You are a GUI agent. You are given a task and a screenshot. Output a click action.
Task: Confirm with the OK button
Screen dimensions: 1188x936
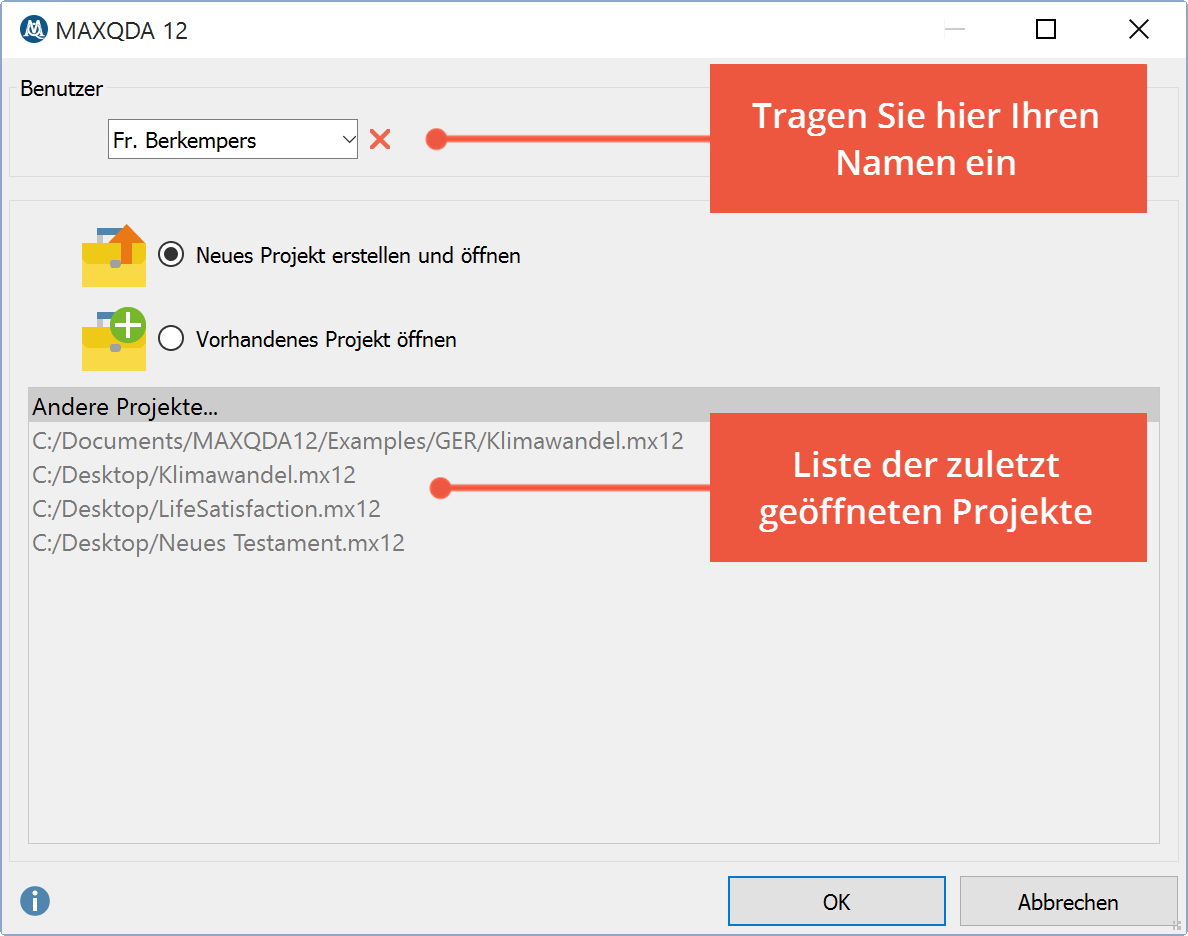pos(836,901)
